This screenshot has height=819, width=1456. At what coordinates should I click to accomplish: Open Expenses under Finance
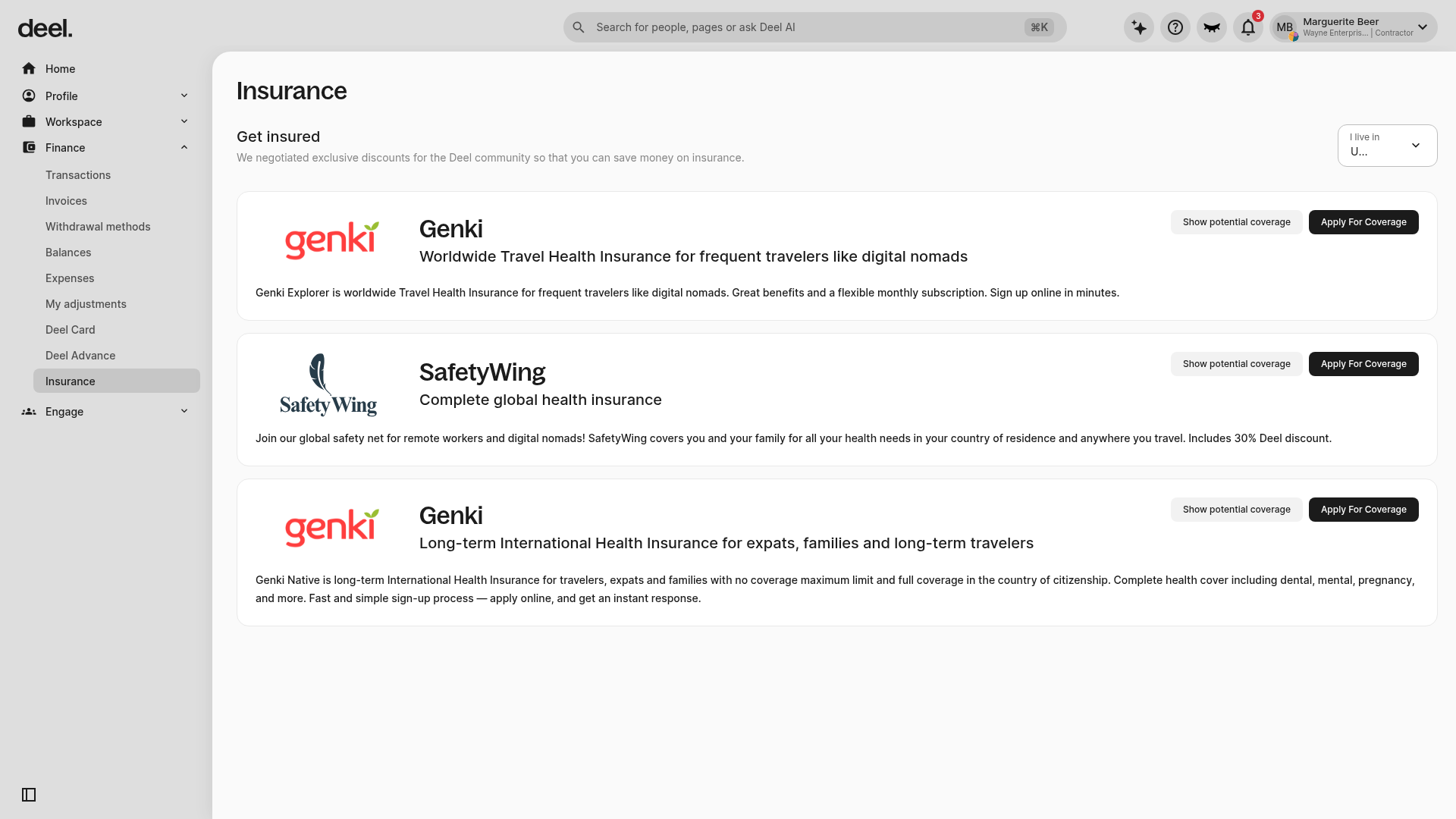pos(70,278)
